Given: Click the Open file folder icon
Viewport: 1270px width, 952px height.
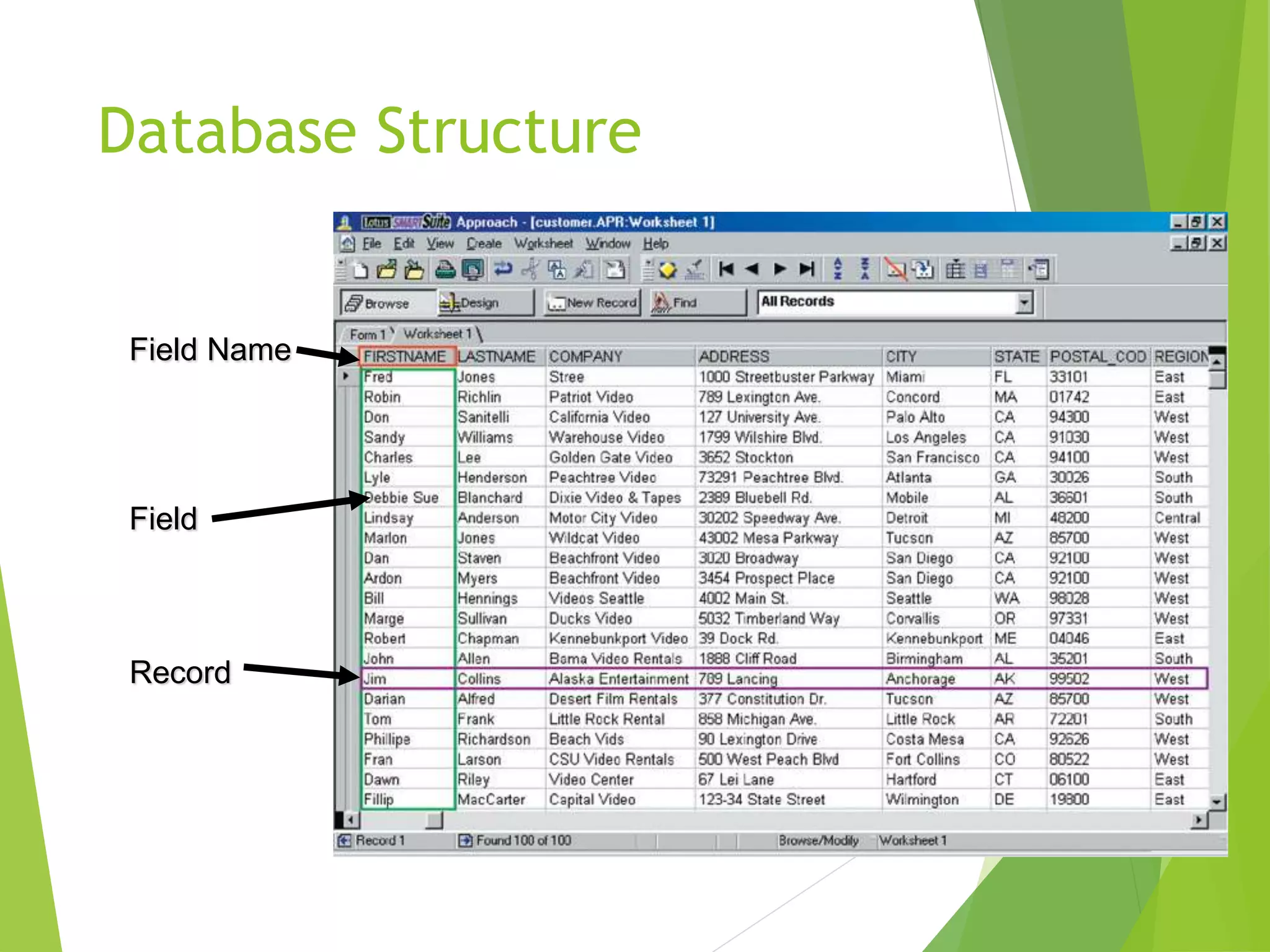Looking at the screenshot, I should [386, 270].
